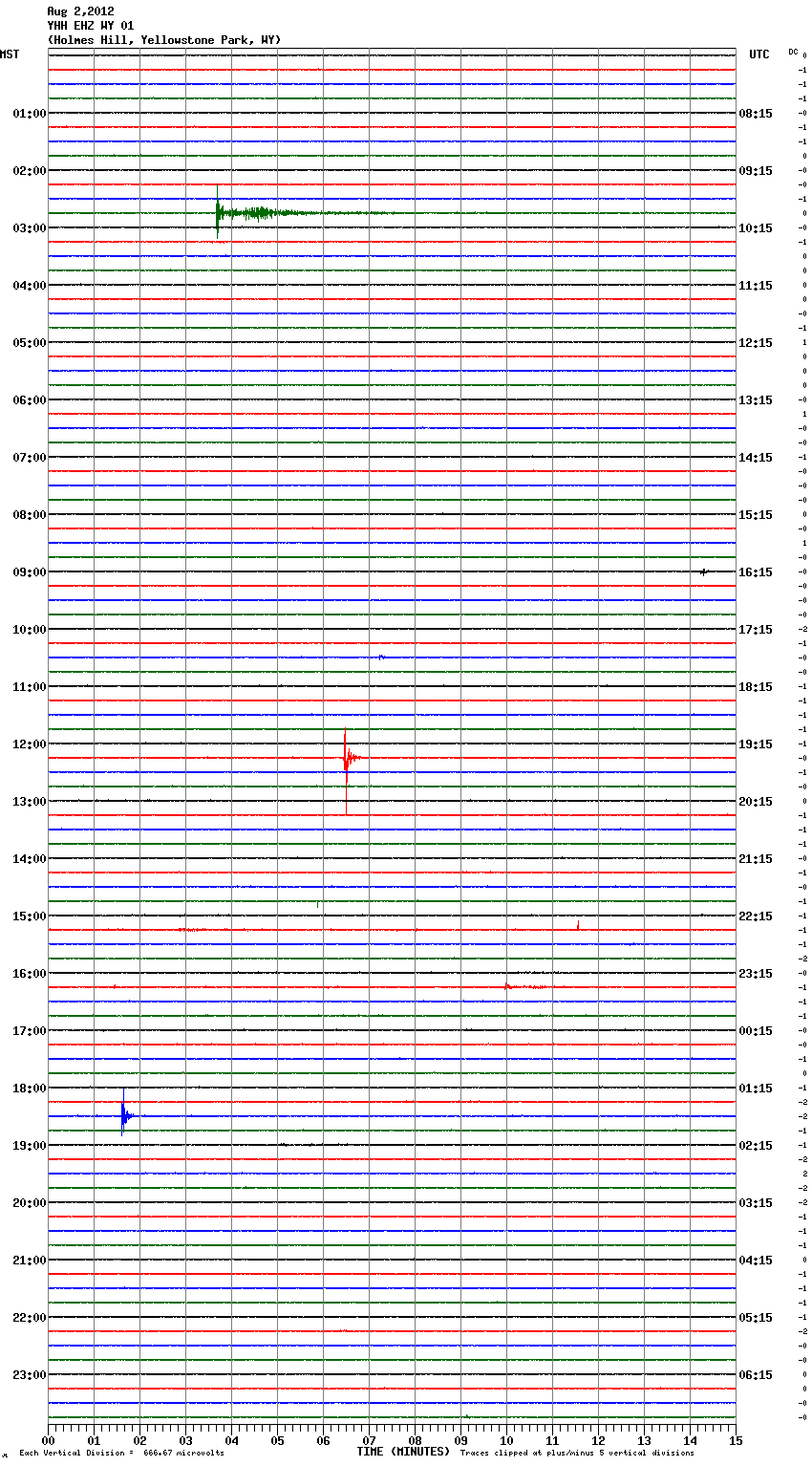The width and height of the screenshot is (812, 1466).
Task: Click minute '14' on the bottom axis
Action: tap(690, 1440)
